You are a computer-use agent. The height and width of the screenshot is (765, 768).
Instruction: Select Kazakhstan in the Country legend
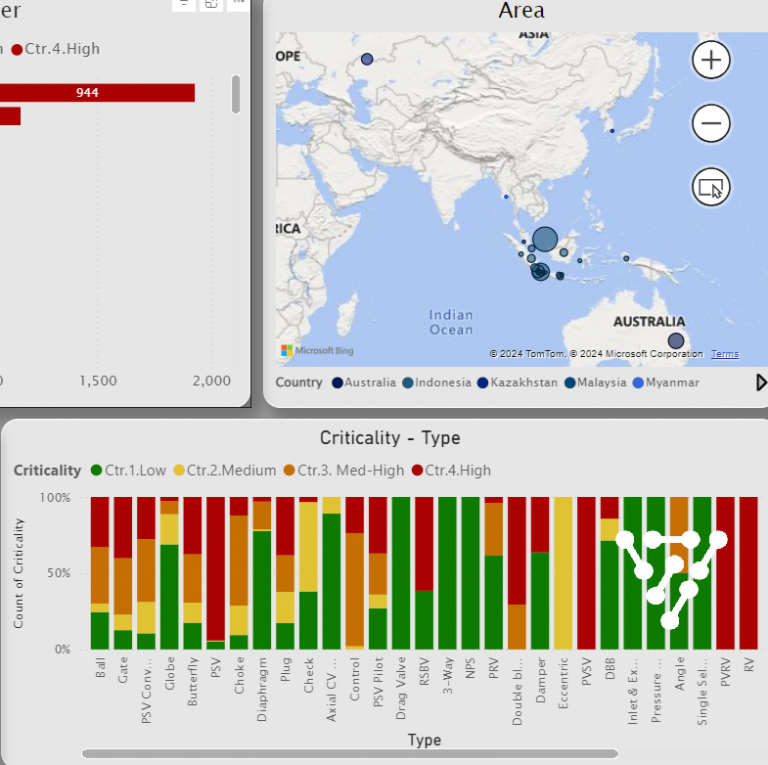[516, 382]
